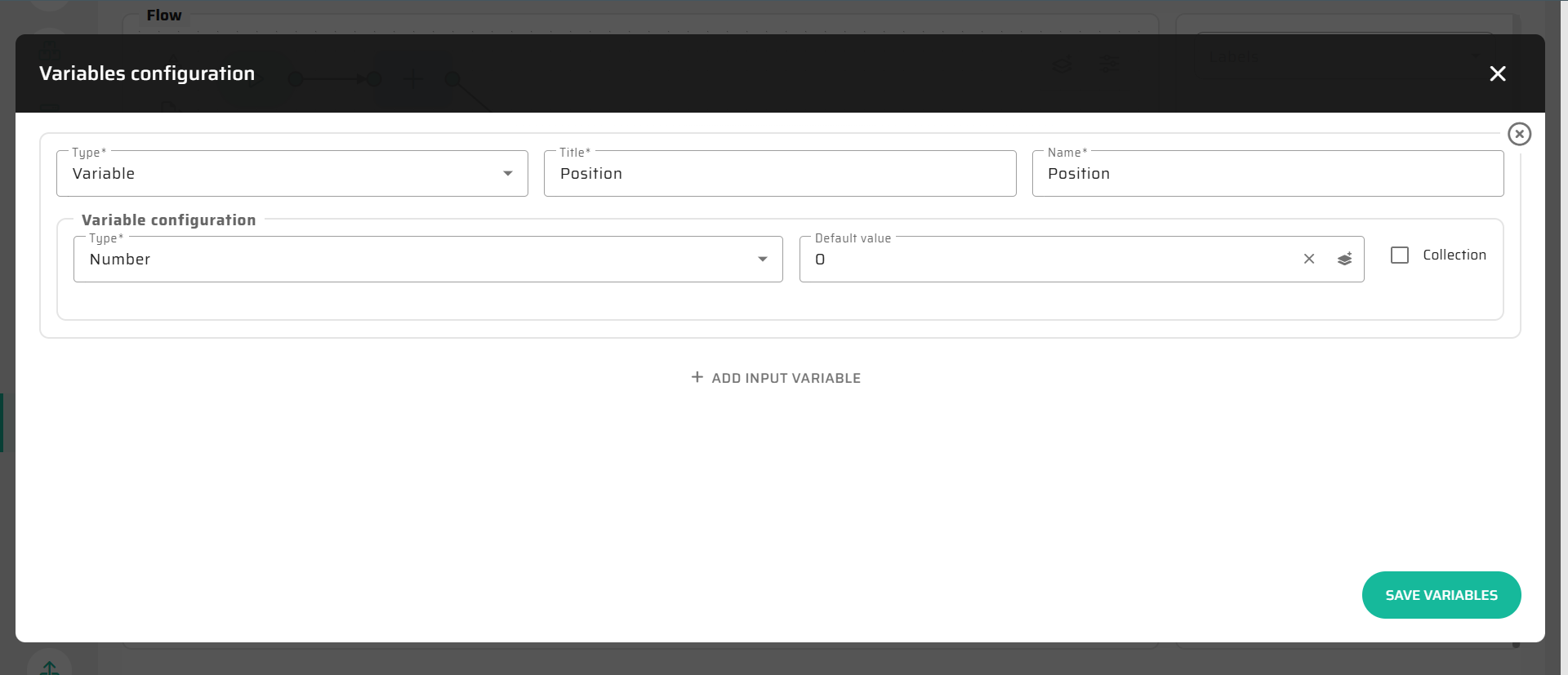Click the Collection checkbox label text
Viewport: 1568px width, 675px height.
(1454, 255)
